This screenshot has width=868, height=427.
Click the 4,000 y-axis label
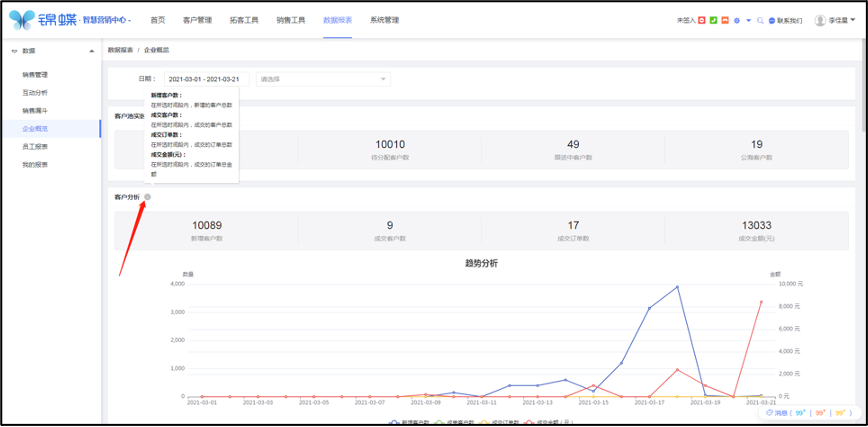click(178, 284)
